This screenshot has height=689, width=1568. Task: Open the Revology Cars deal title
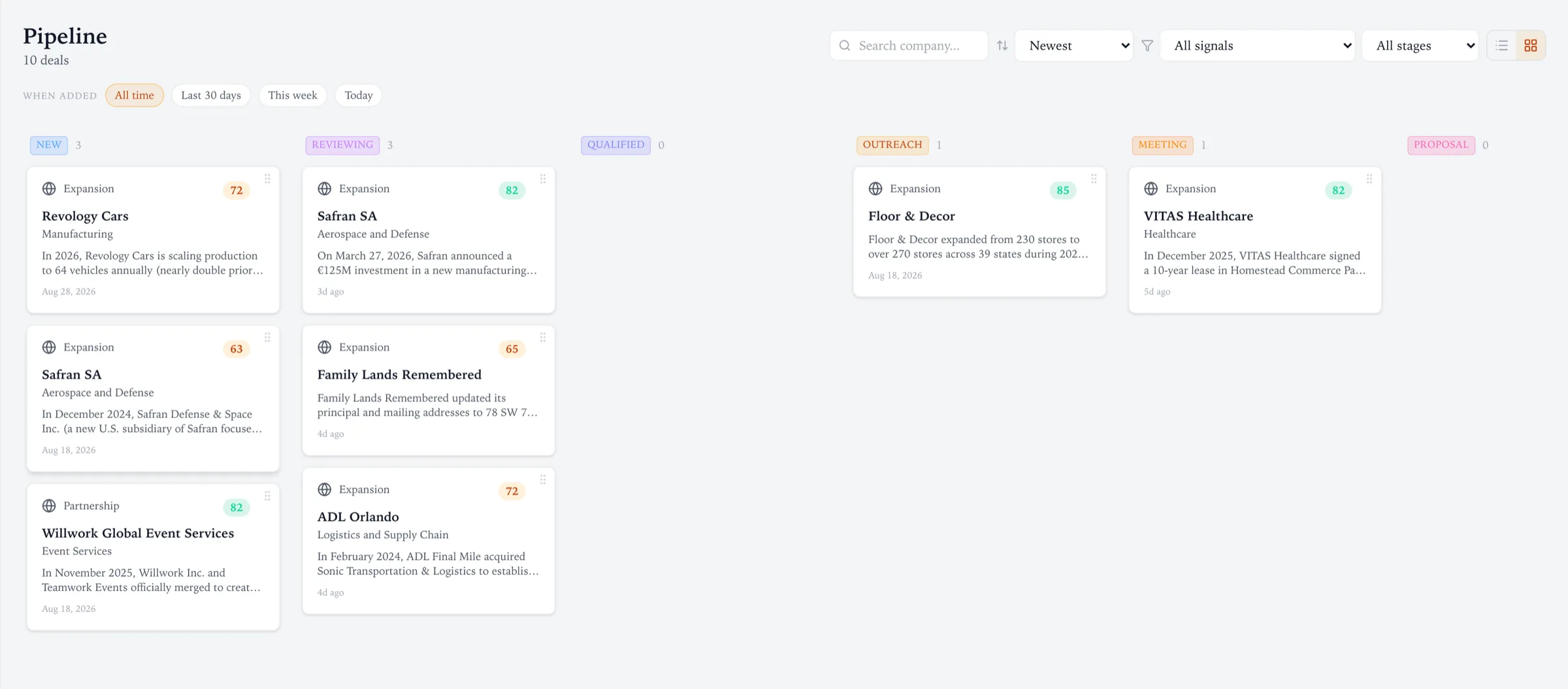[x=85, y=216]
